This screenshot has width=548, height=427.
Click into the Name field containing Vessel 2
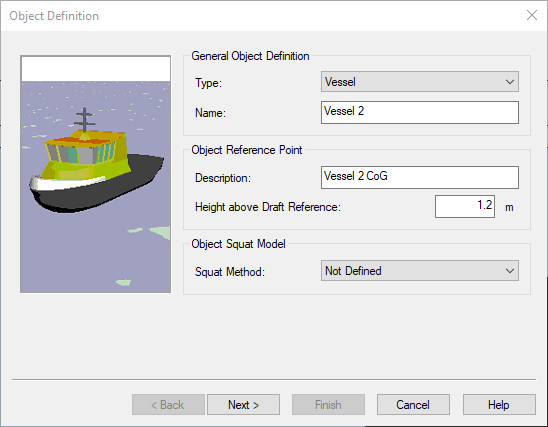(420, 113)
